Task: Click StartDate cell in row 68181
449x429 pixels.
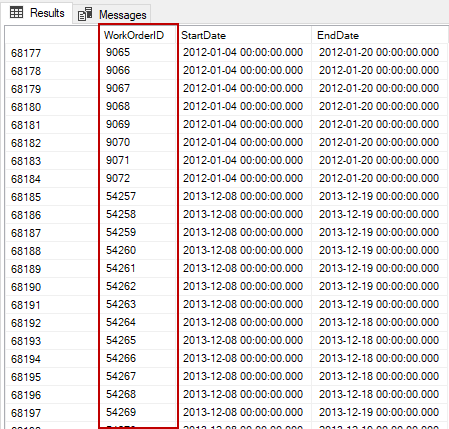Action: (244, 124)
